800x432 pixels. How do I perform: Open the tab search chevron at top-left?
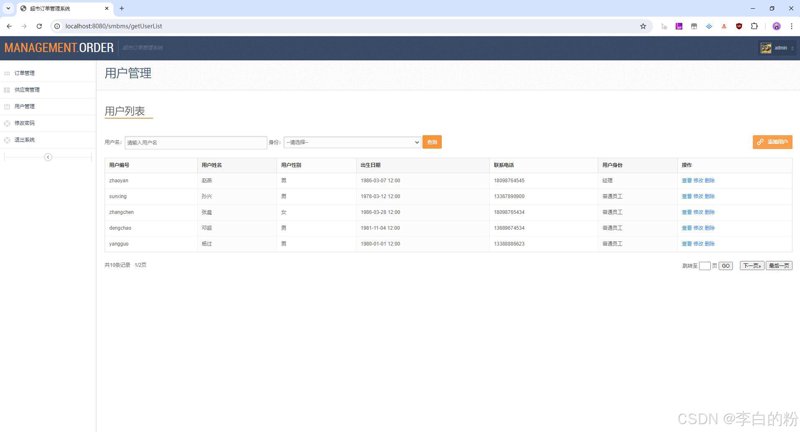point(8,8)
